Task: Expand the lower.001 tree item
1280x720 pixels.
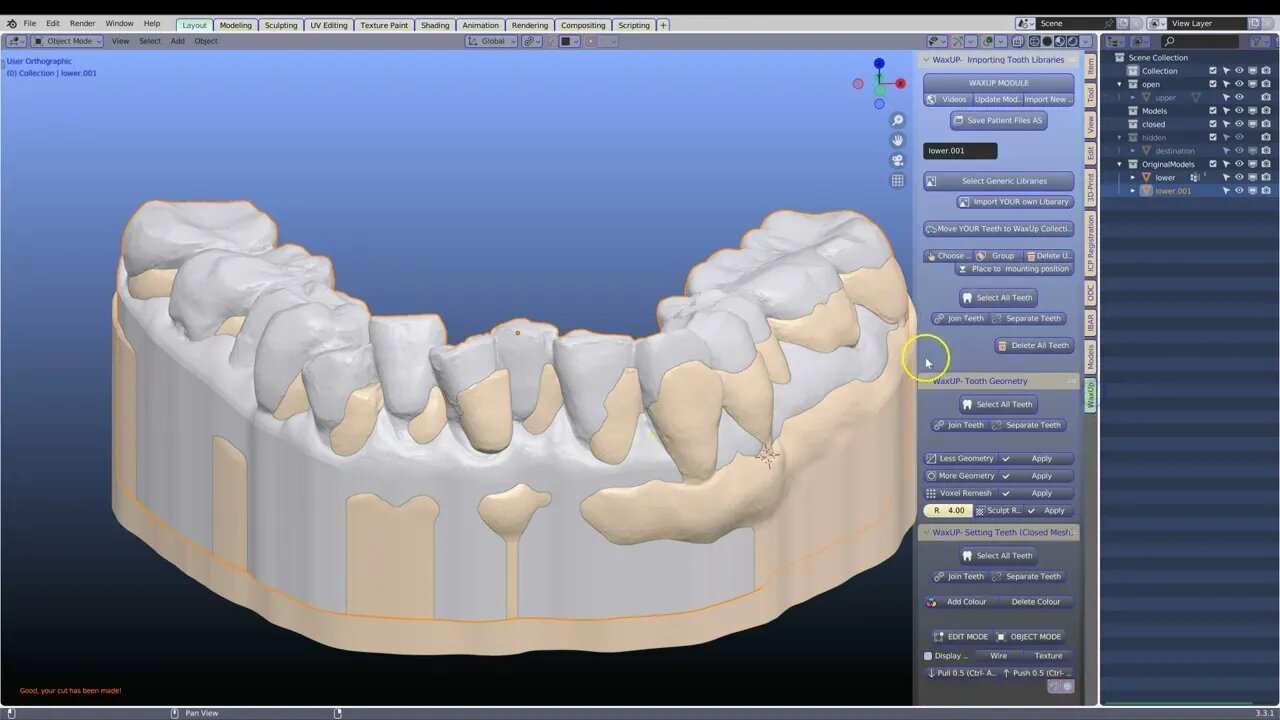Action: (x=1133, y=190)
